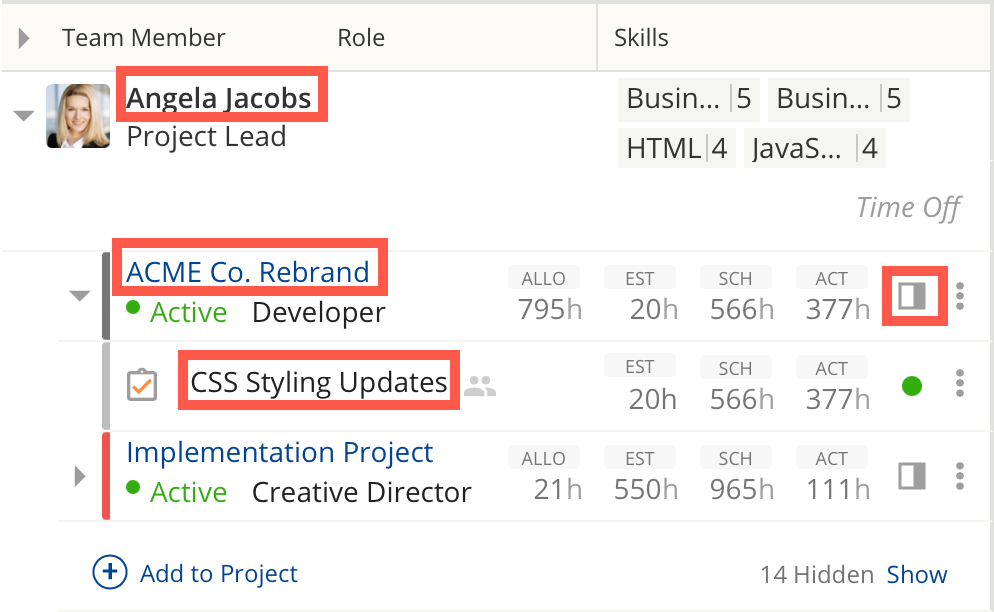Image resolution: width=994 pixels, height=612 pixels.
Task: Expand all rows using header arrow
Action: click(x=24, y=39)
